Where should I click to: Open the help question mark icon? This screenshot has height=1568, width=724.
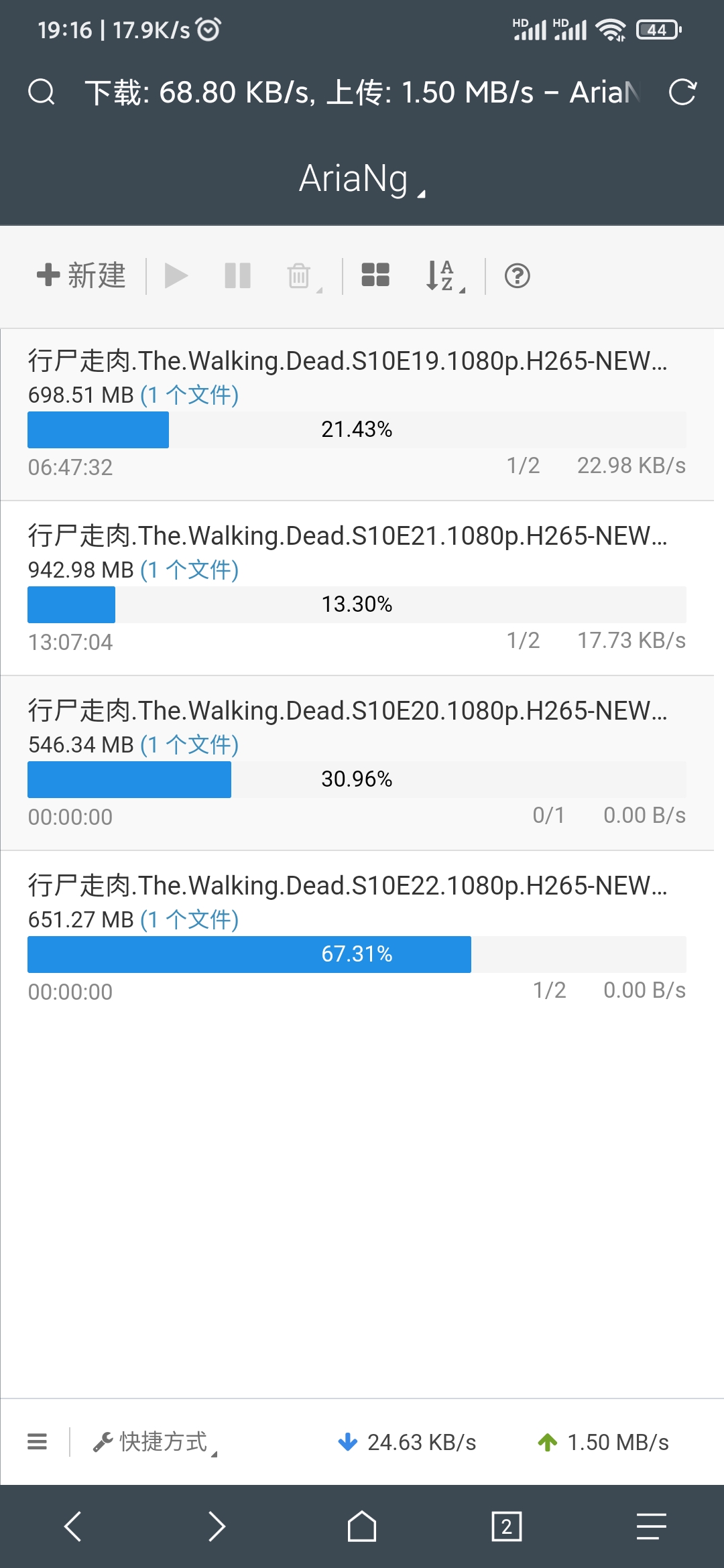click(x=518, y=275)
